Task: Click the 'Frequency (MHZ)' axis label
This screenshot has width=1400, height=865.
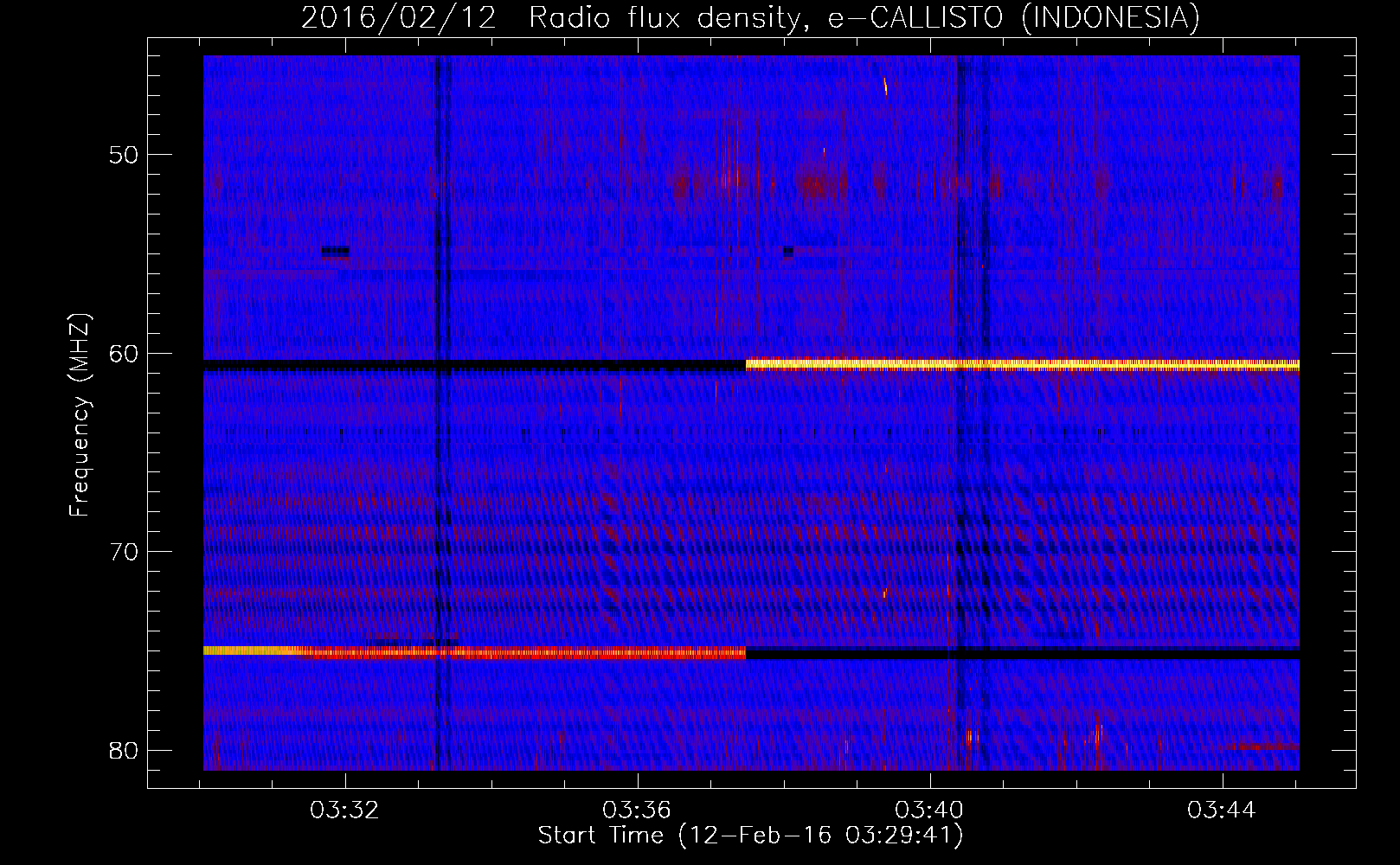Action: pyautogui.click(x=80, y=415)
